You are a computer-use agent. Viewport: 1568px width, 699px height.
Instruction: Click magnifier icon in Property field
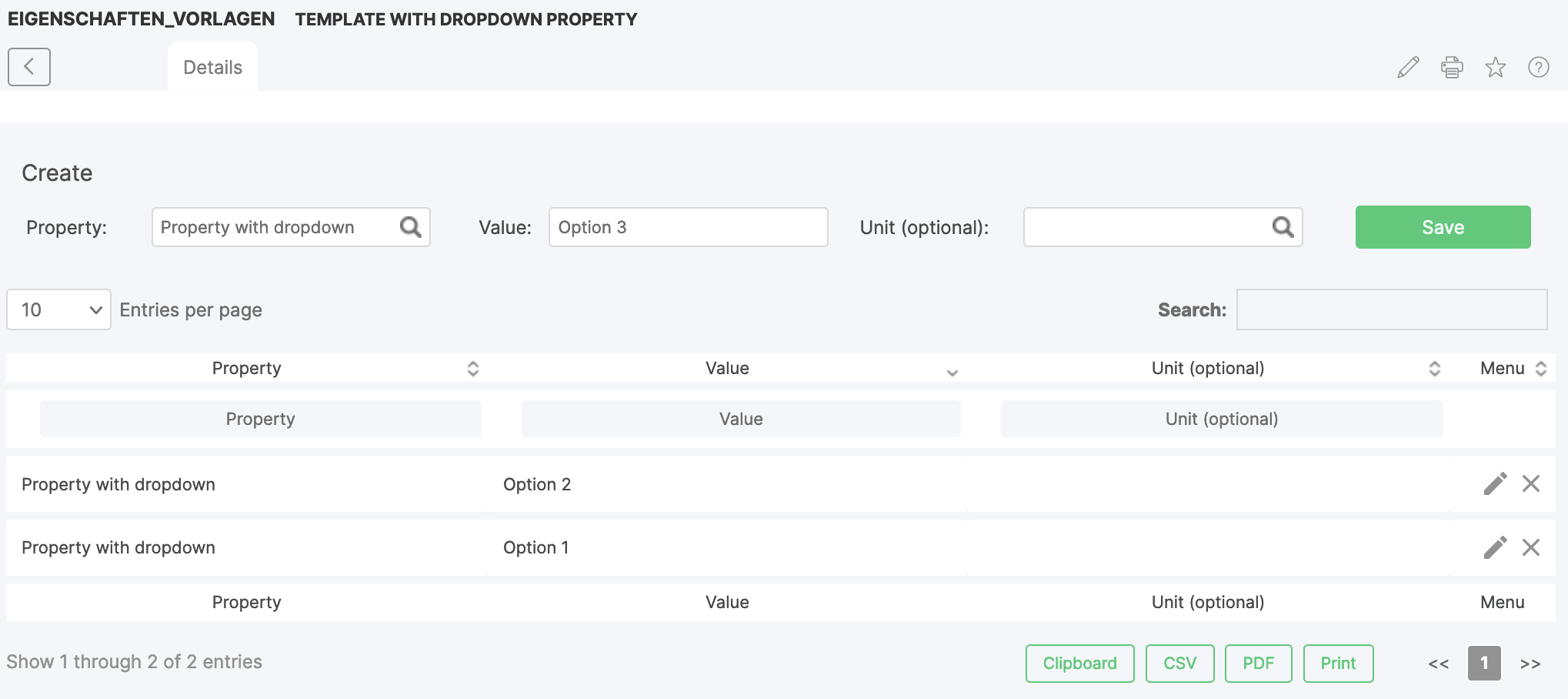[x=411, y=227]
